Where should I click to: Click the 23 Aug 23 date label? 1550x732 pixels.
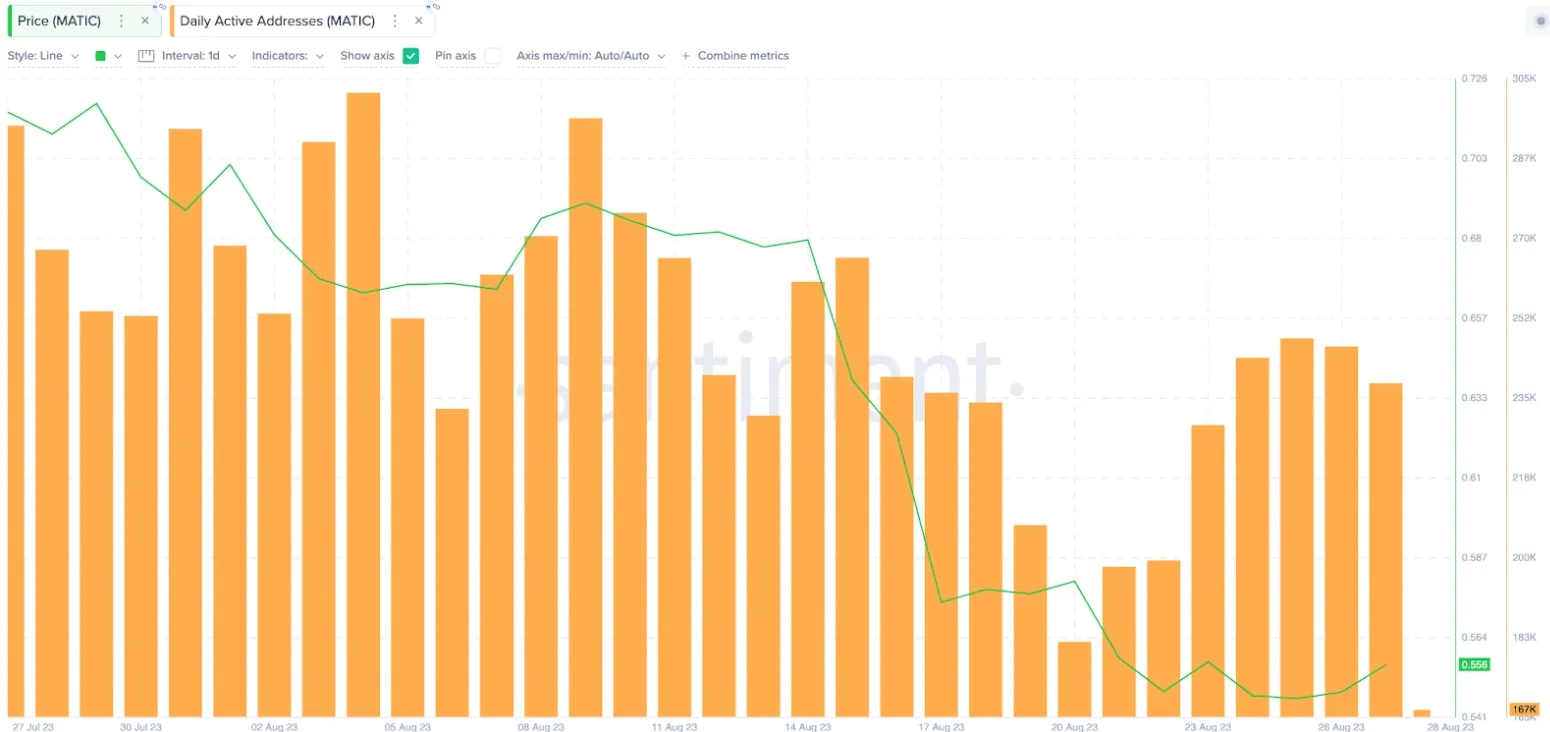(x=1208, y=727)
